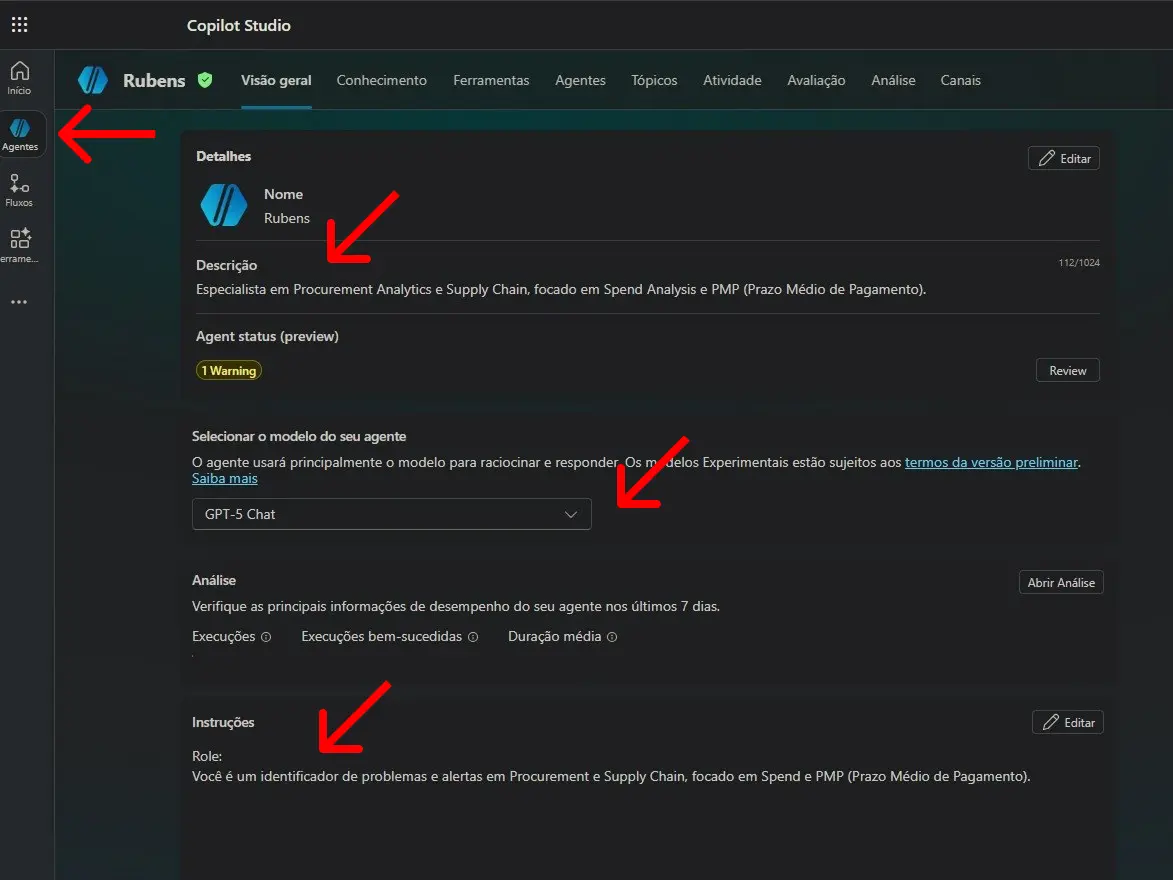Click the Review button
This screenshot has height=880, width=1173.
(x=1068, y=370)
